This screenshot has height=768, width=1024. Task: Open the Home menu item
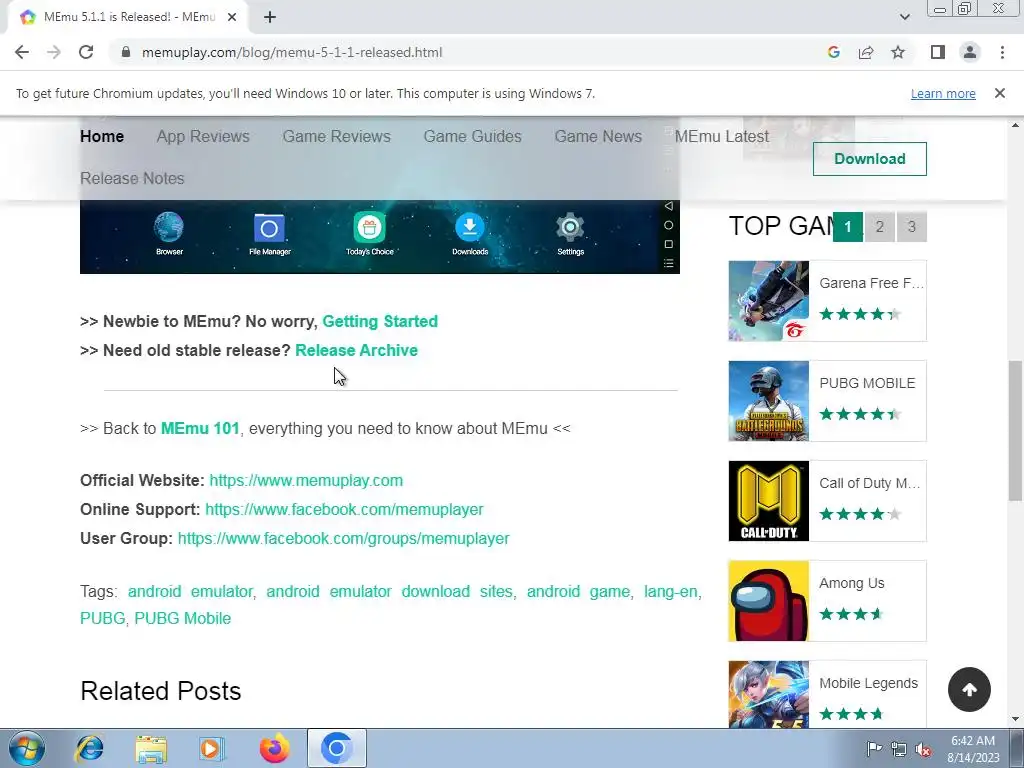[x=102, y=136]
